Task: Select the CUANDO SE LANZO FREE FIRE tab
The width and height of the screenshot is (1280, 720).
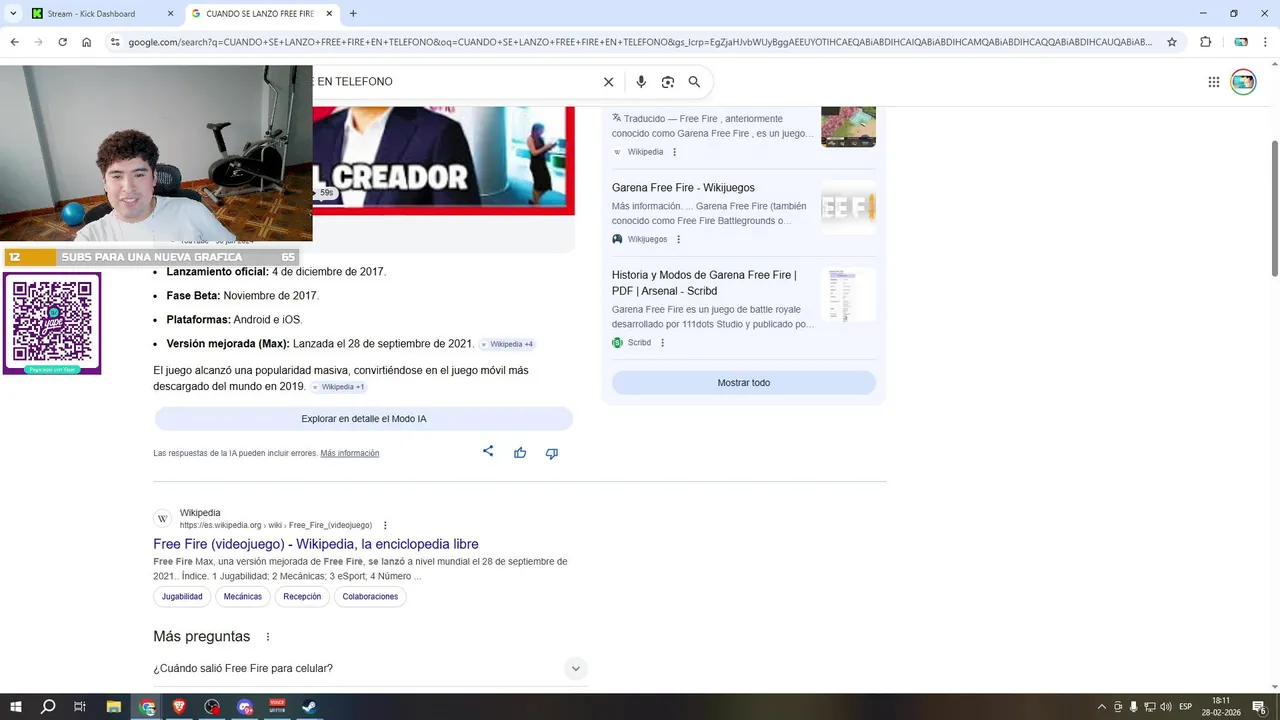Action: click(260, 14)
